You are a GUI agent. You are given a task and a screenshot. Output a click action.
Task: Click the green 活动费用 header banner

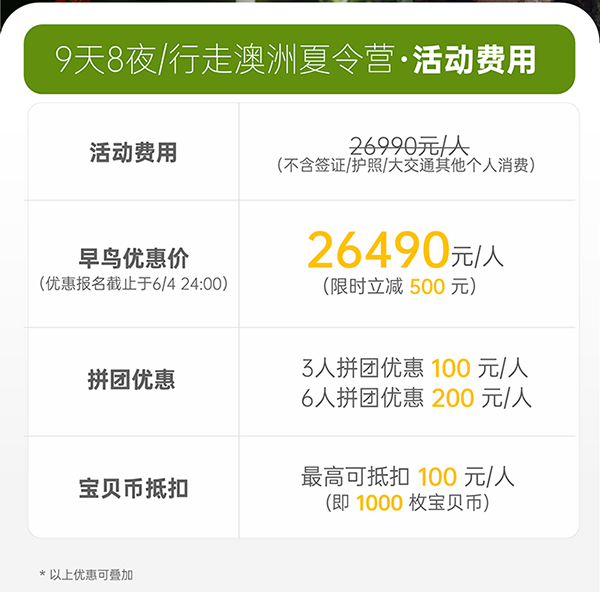[x=300, y=59]
